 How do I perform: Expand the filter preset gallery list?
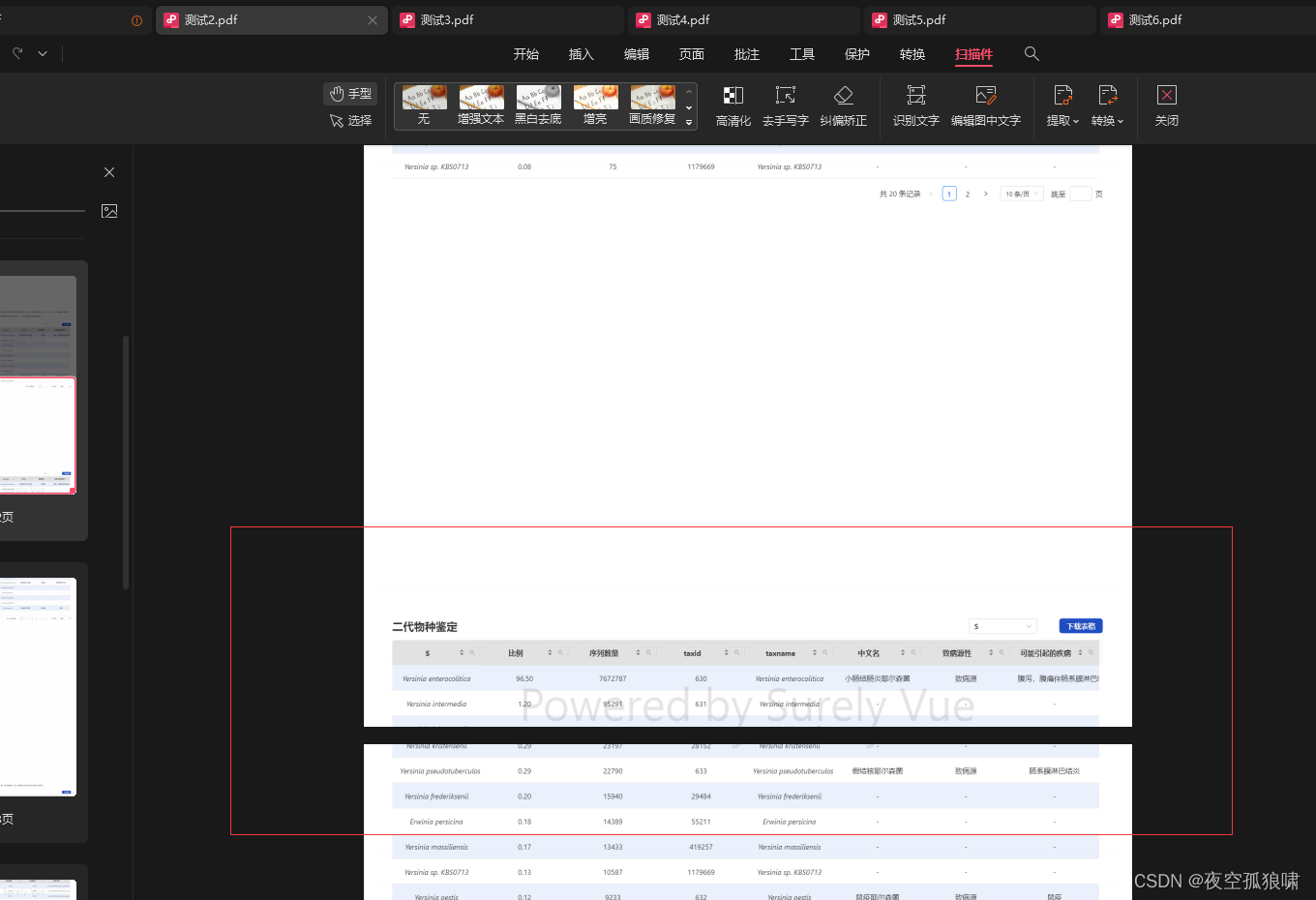[689, 122]
